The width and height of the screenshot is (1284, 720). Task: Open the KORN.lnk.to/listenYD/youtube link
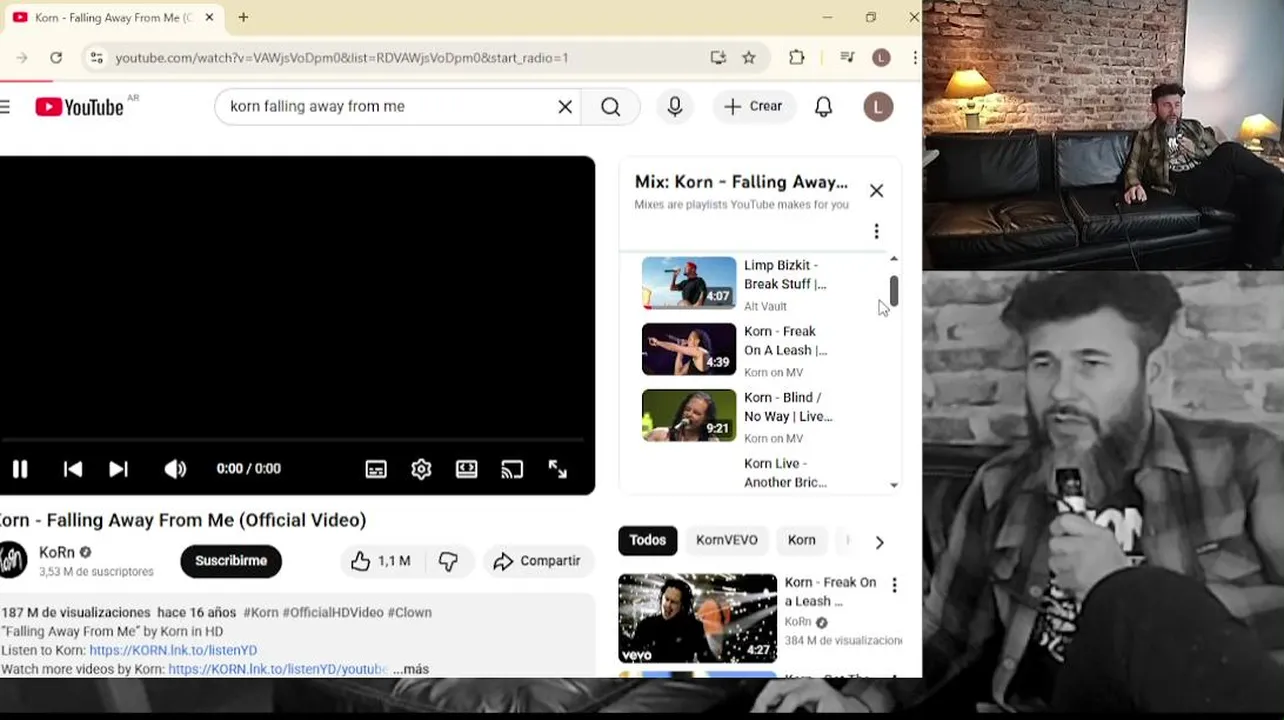pyautogui.click(x=278, y=669)
